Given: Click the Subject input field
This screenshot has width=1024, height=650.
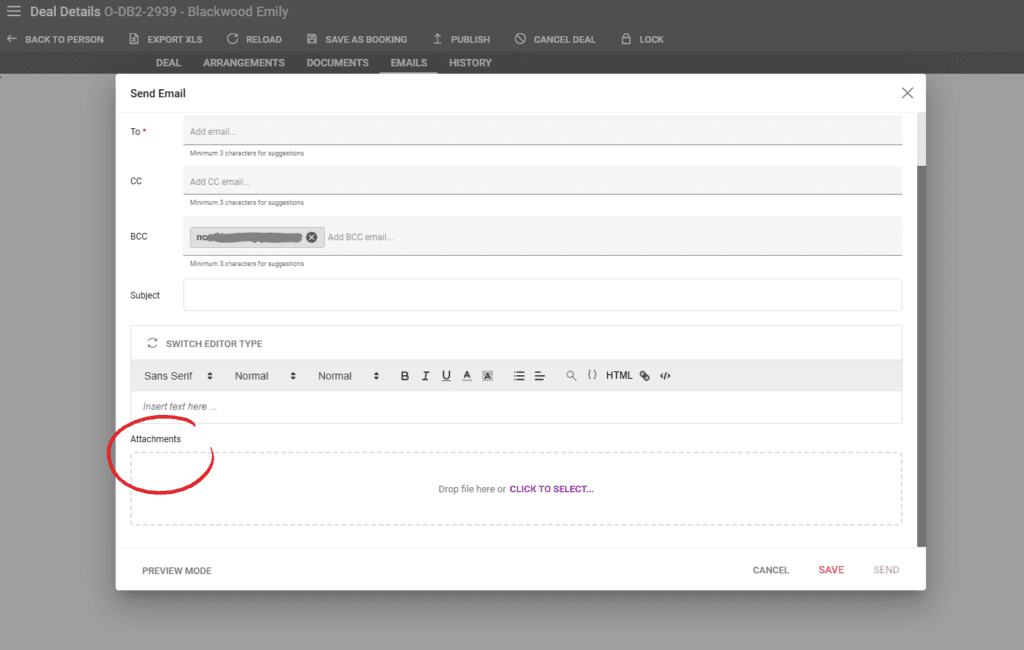Looking at the screenshot, I should [x=543, y=294].
